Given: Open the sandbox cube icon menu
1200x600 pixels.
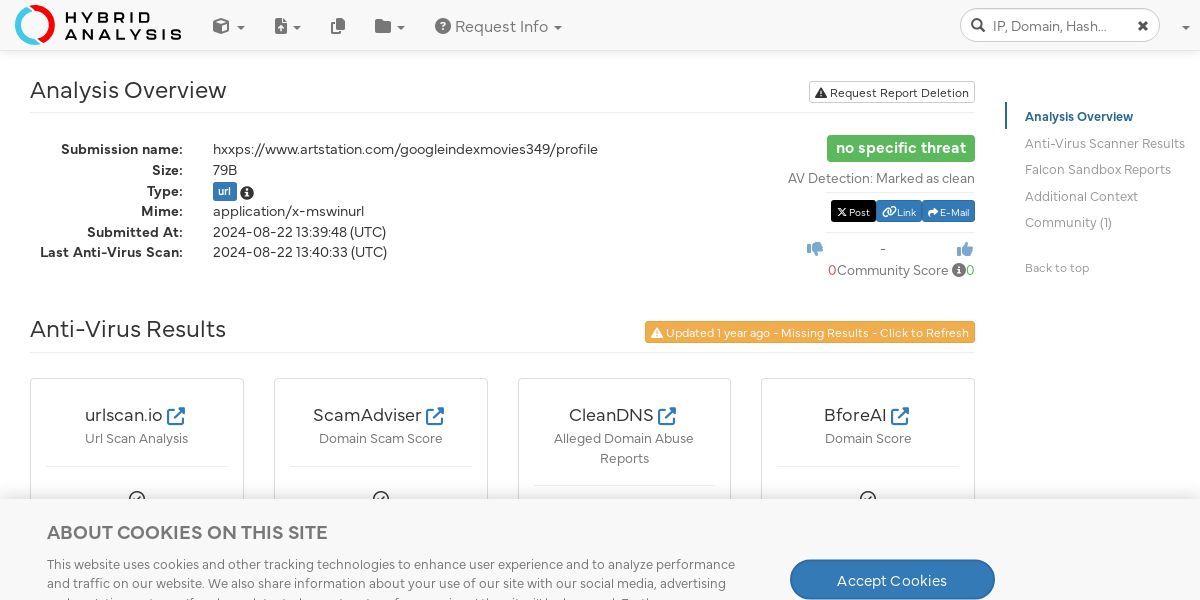Looking at the screenshot, I should tap(228, 27).
